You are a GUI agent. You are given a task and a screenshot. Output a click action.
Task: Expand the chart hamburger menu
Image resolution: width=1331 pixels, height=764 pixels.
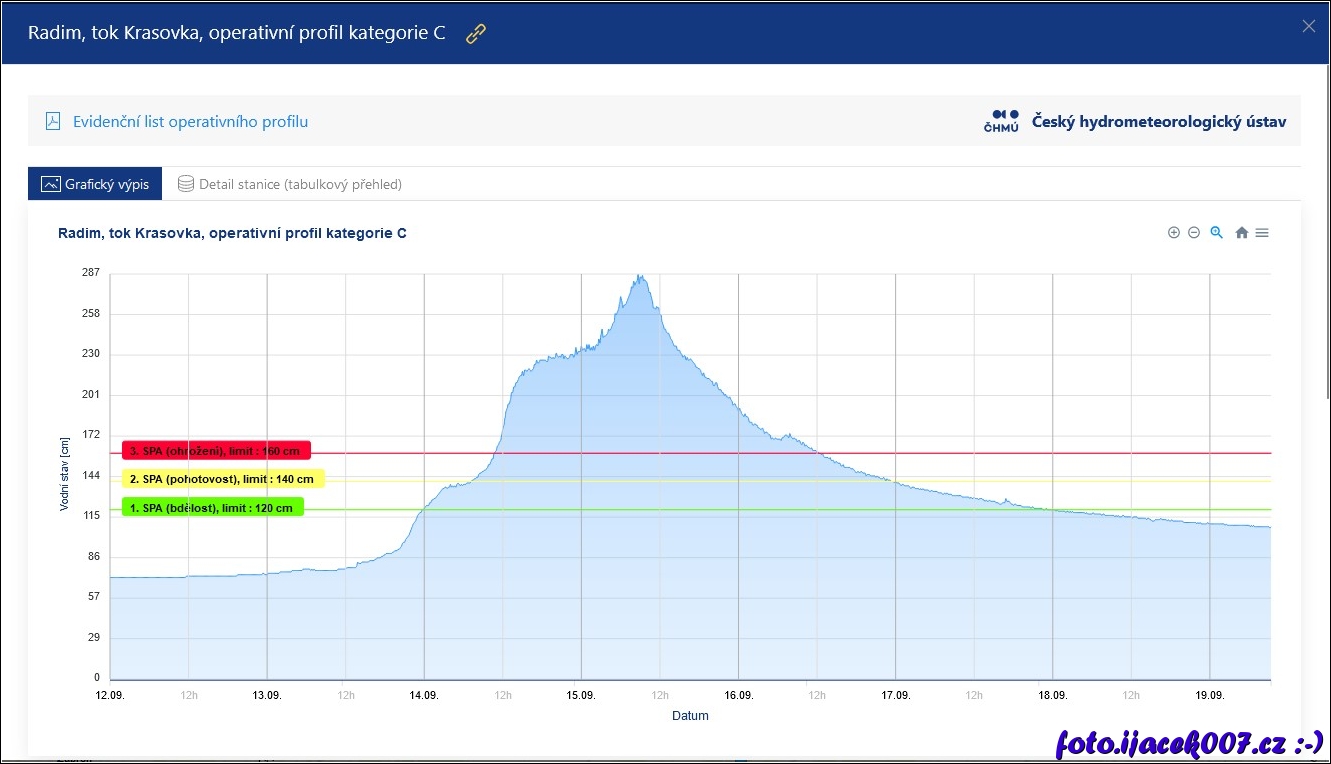pyautogui.click(x=1262, y=233)
